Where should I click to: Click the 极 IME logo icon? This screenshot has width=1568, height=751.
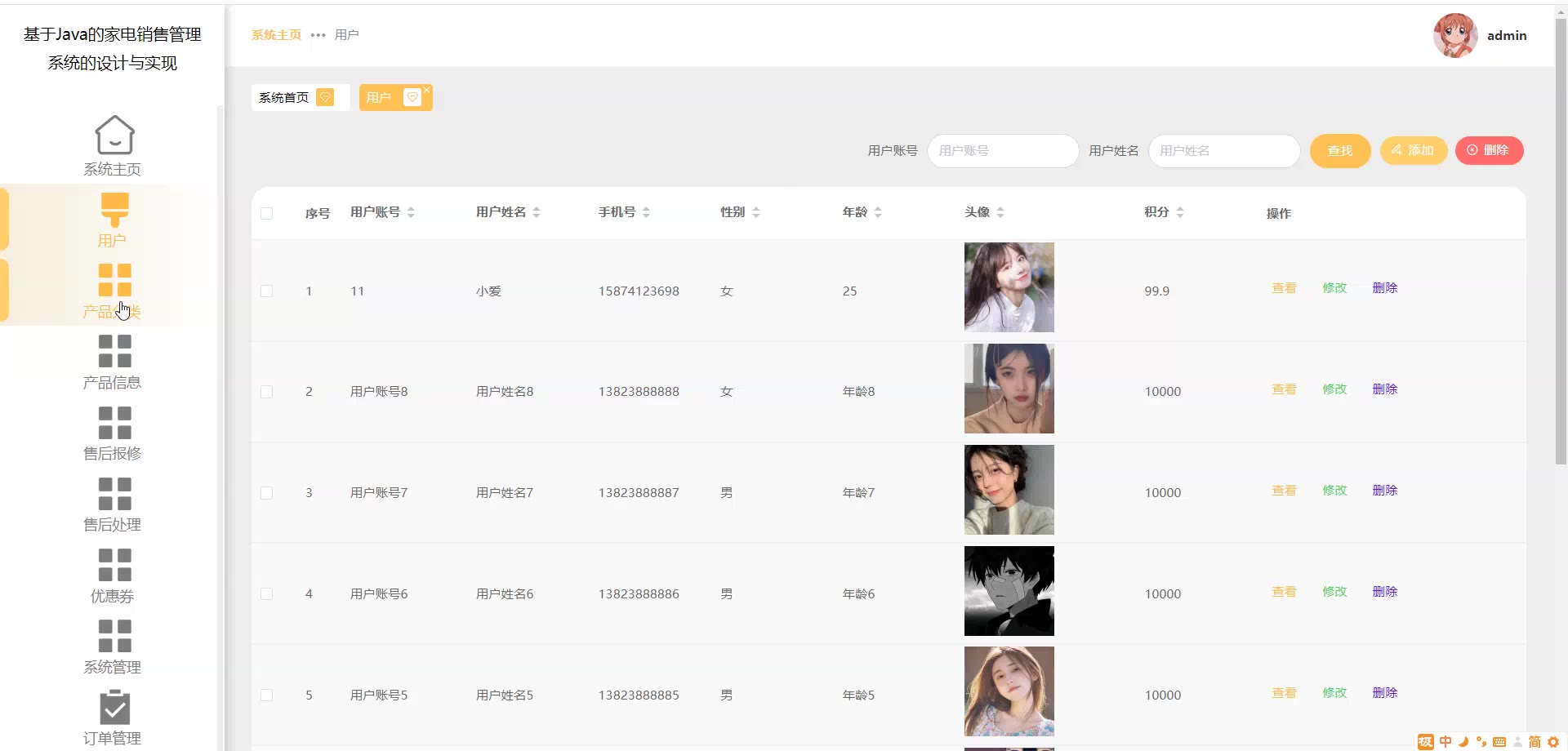[x=1426, y=741]
